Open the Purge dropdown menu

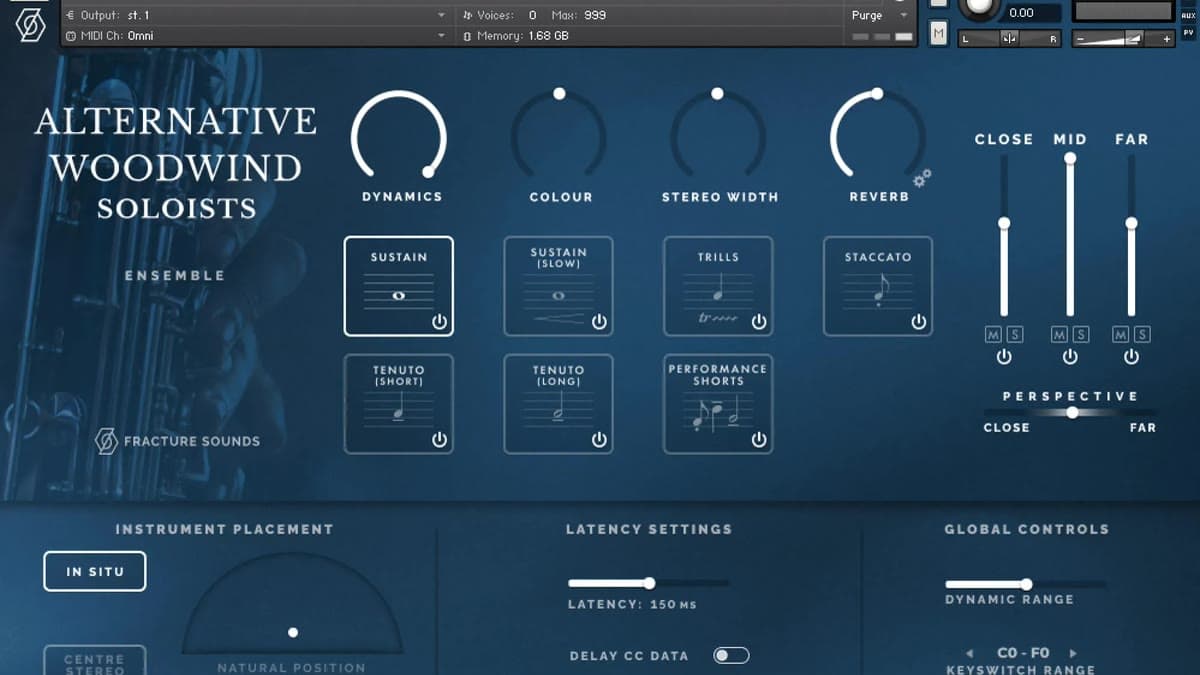click(879, 15)
